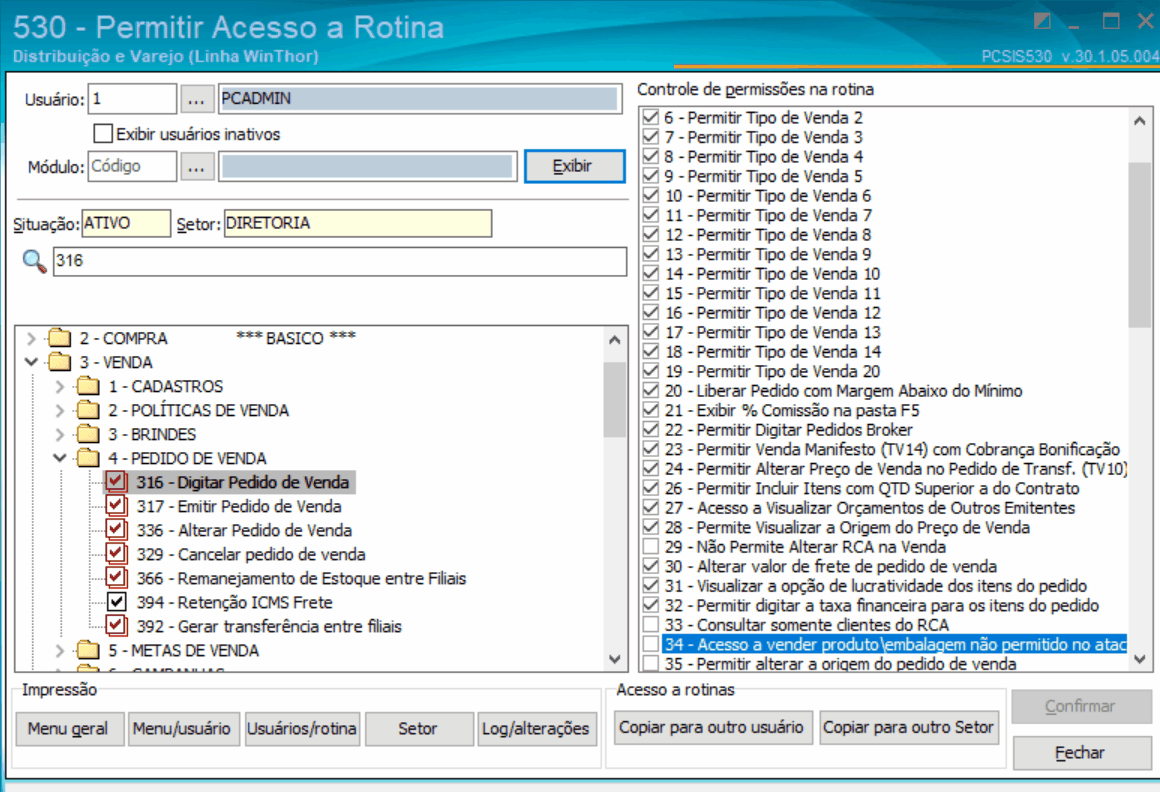Expand the 3 - BRINDES node
The height and width of the screenshot is (792, 1160).
[60, 434]
